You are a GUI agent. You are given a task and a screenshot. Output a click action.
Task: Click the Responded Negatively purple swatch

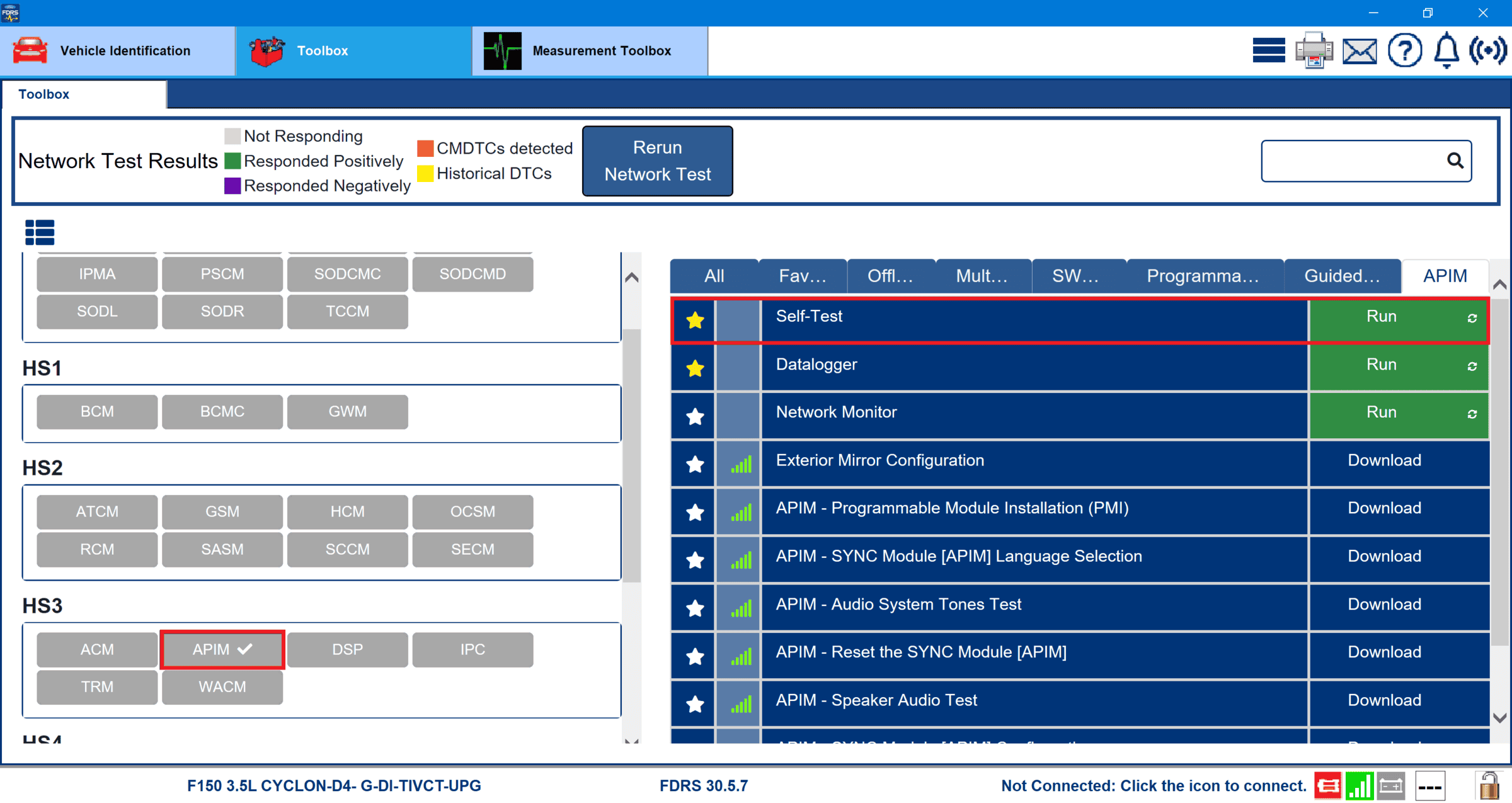[232, 186]
